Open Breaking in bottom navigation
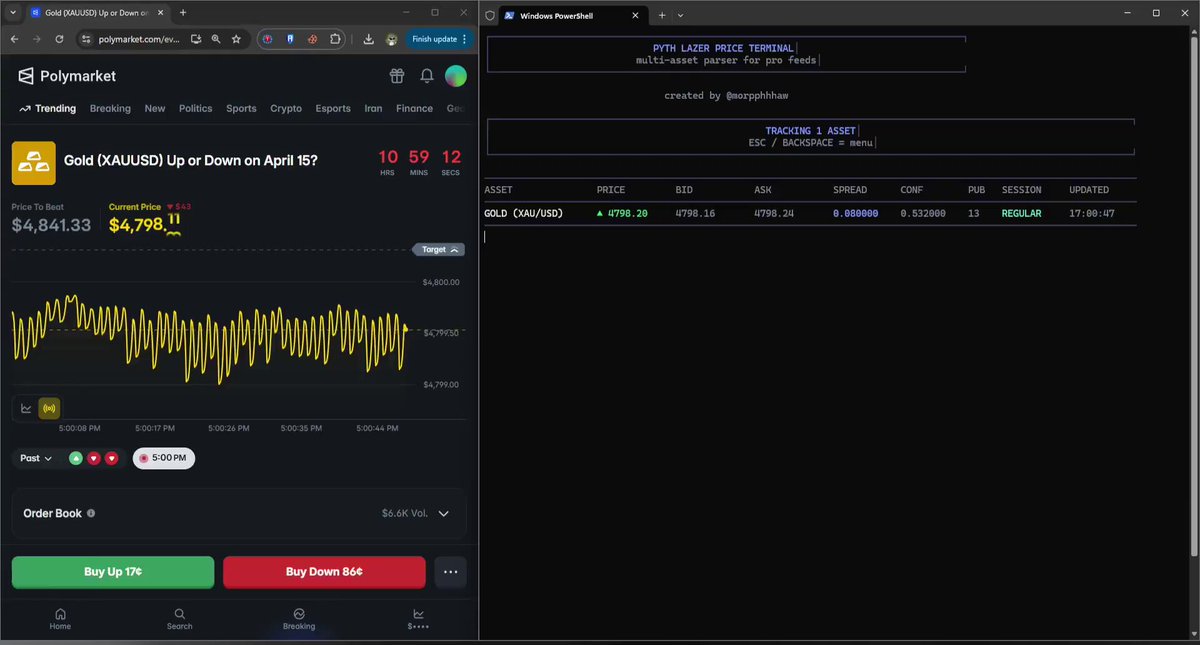 click(x=299, y=619)
